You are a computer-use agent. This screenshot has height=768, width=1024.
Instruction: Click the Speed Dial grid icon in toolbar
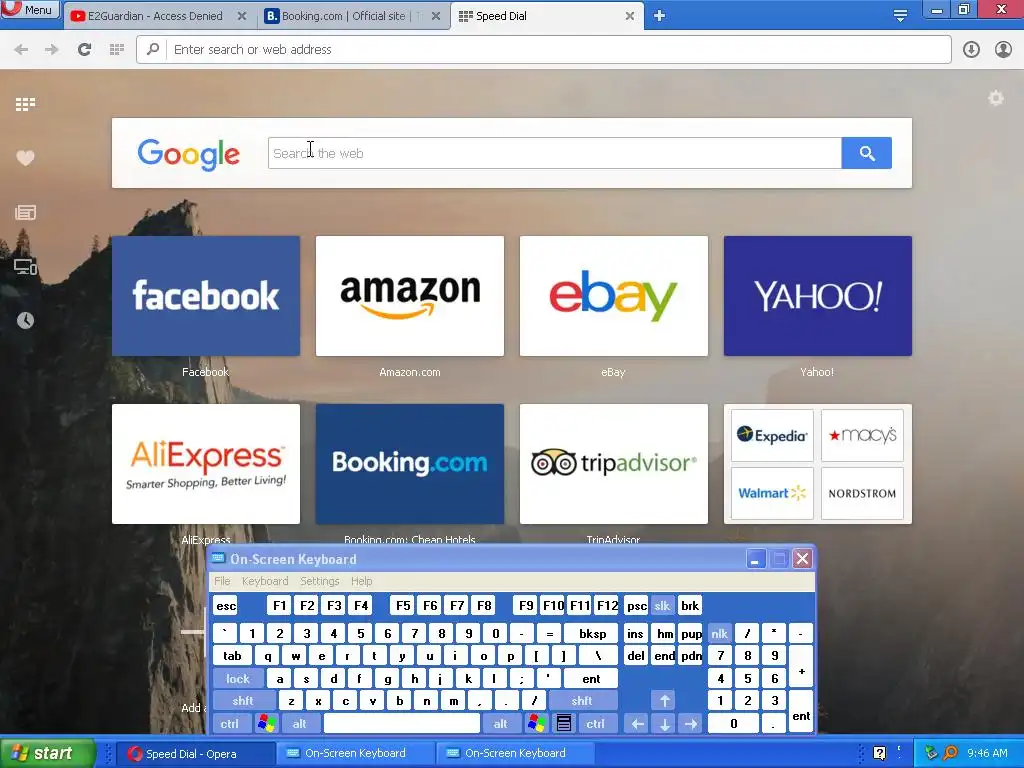coord(117,50)
